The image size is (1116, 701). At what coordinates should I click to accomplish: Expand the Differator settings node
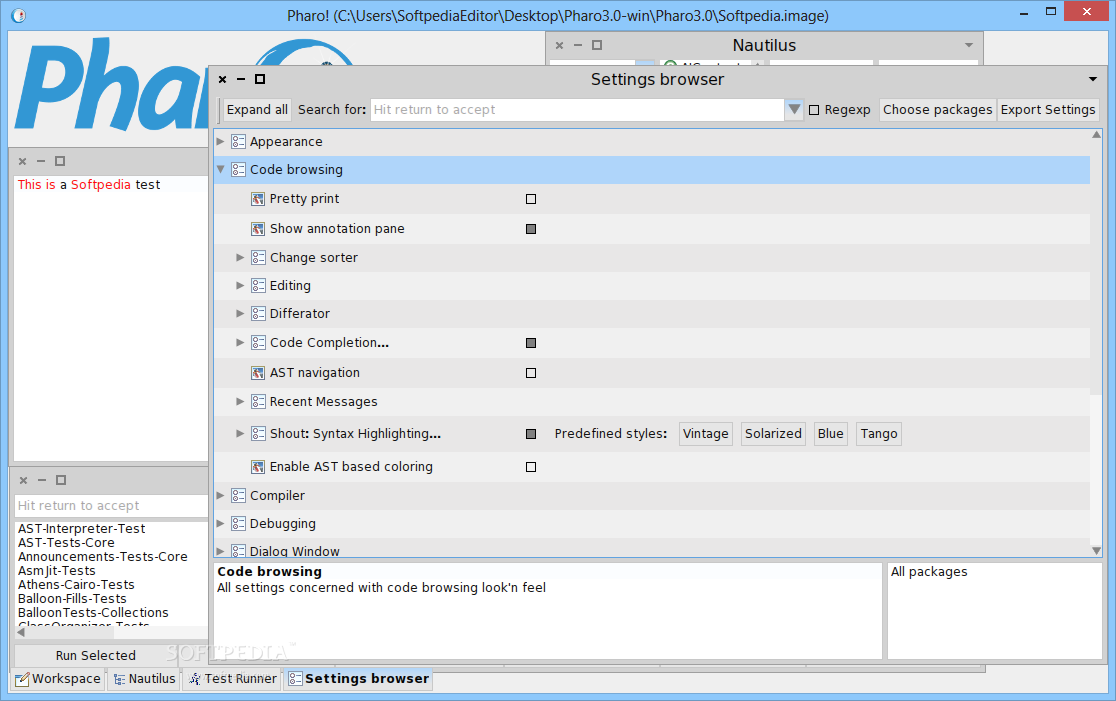click(x=241, y=313)
